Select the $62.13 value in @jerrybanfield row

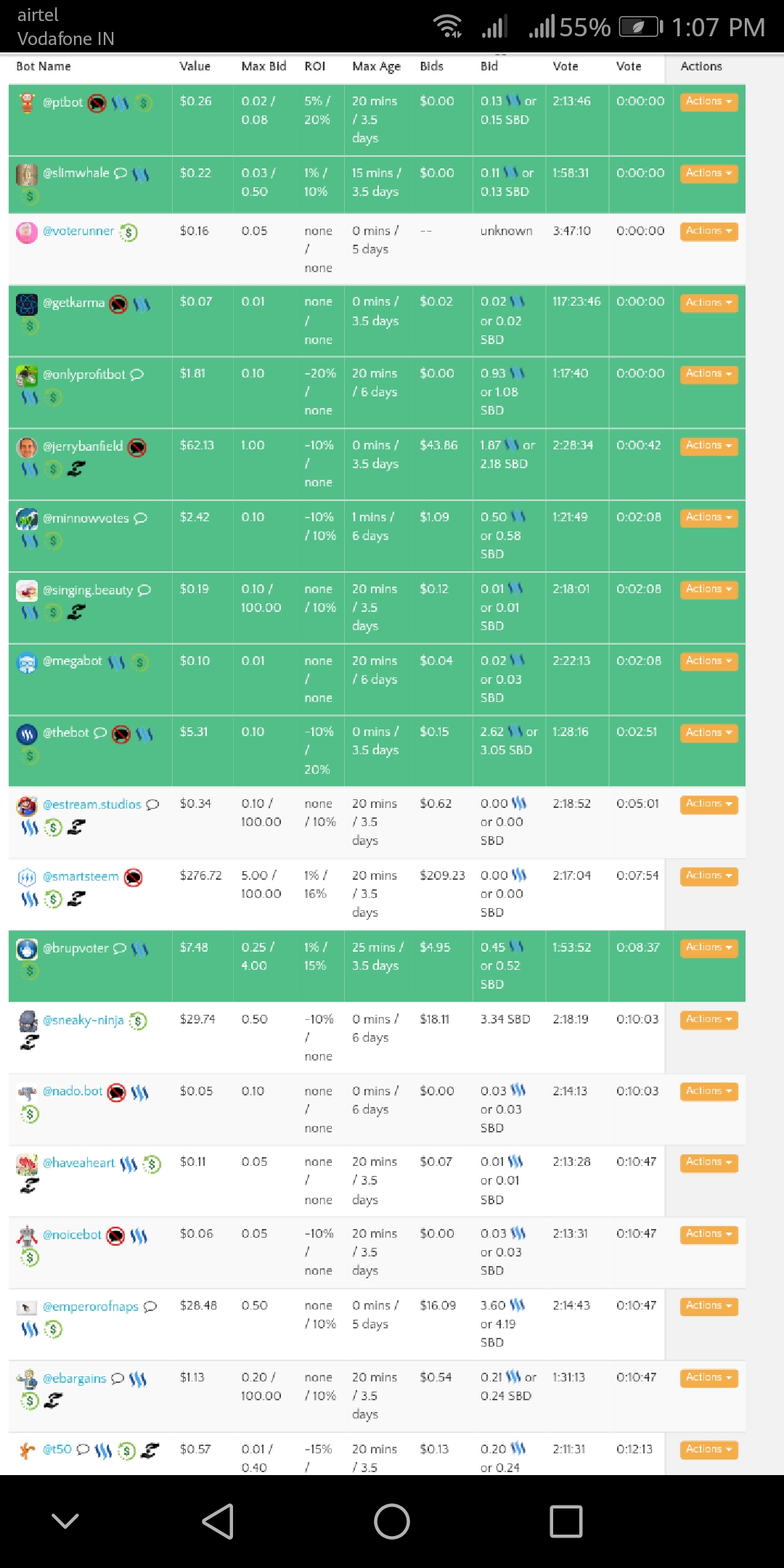click(x=197, y=445)
